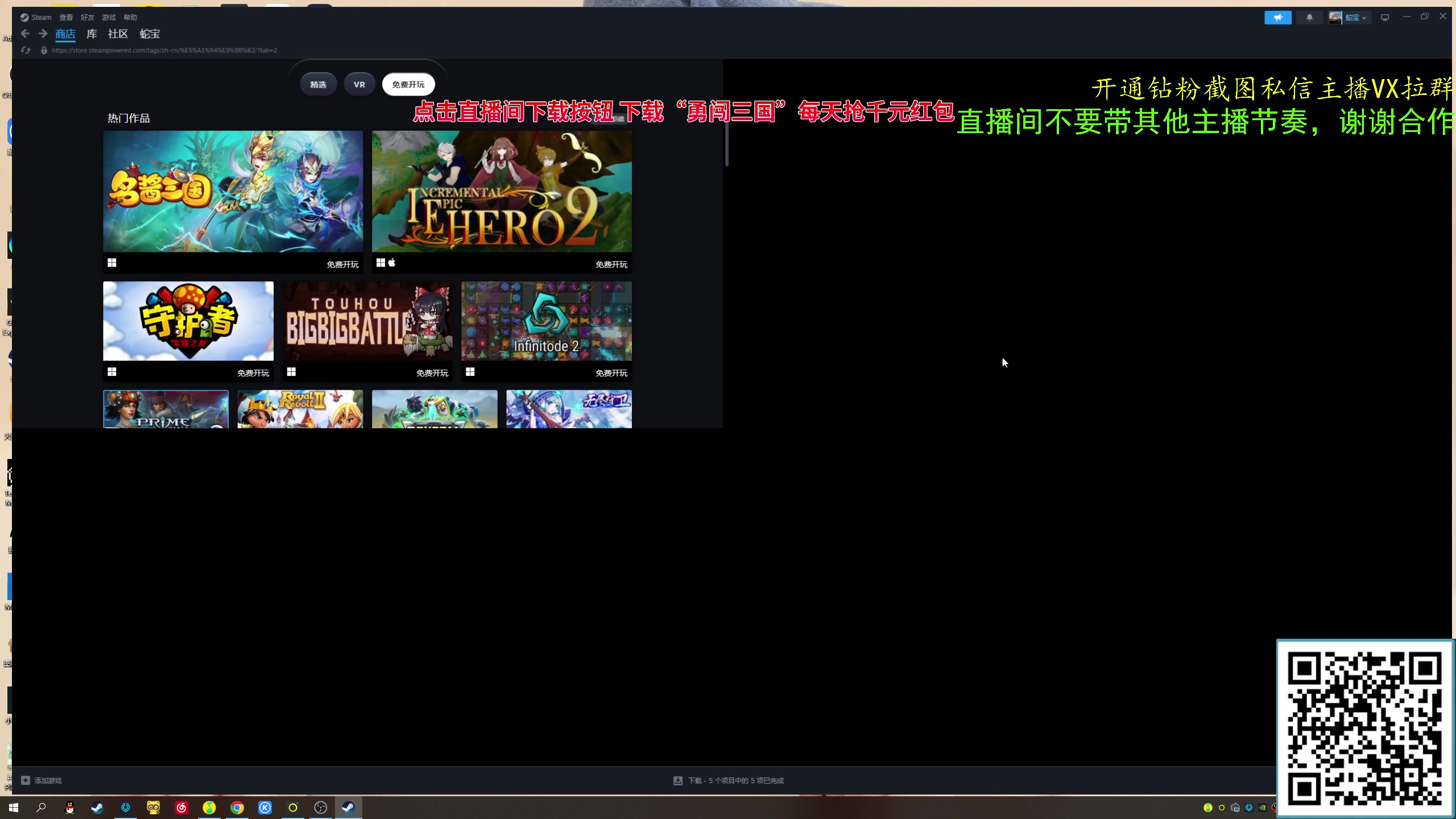Open the Steam menu

(x=36, y=18)
